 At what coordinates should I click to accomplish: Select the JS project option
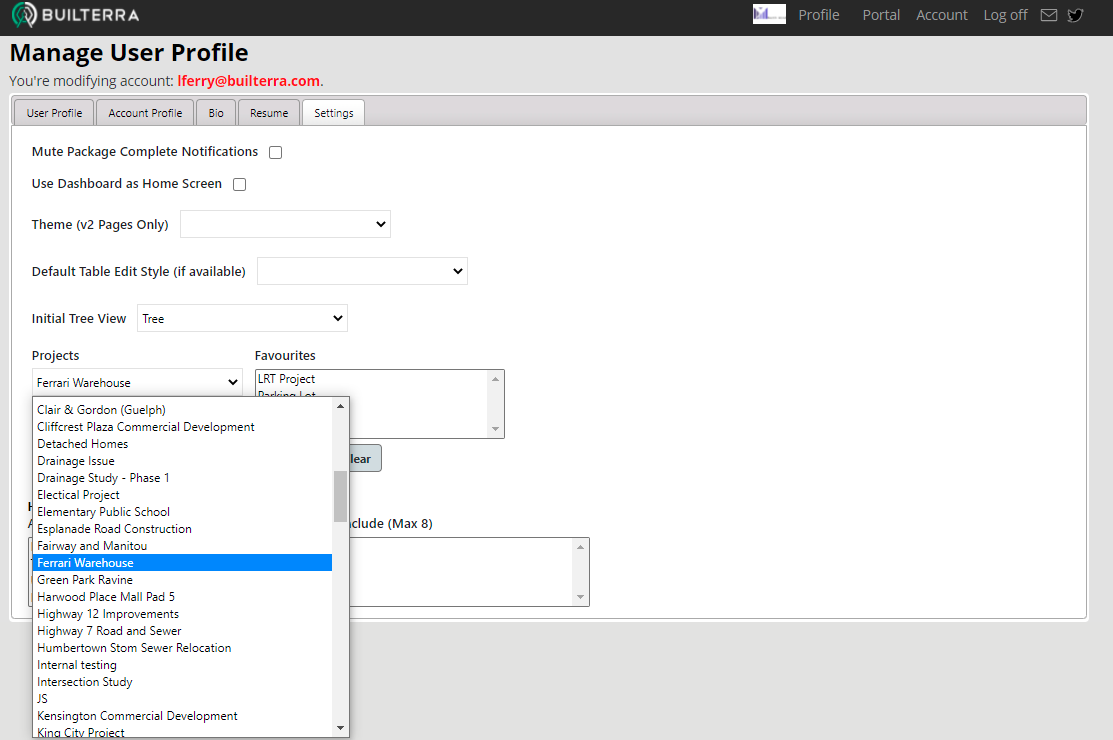[x=182, y=699]
